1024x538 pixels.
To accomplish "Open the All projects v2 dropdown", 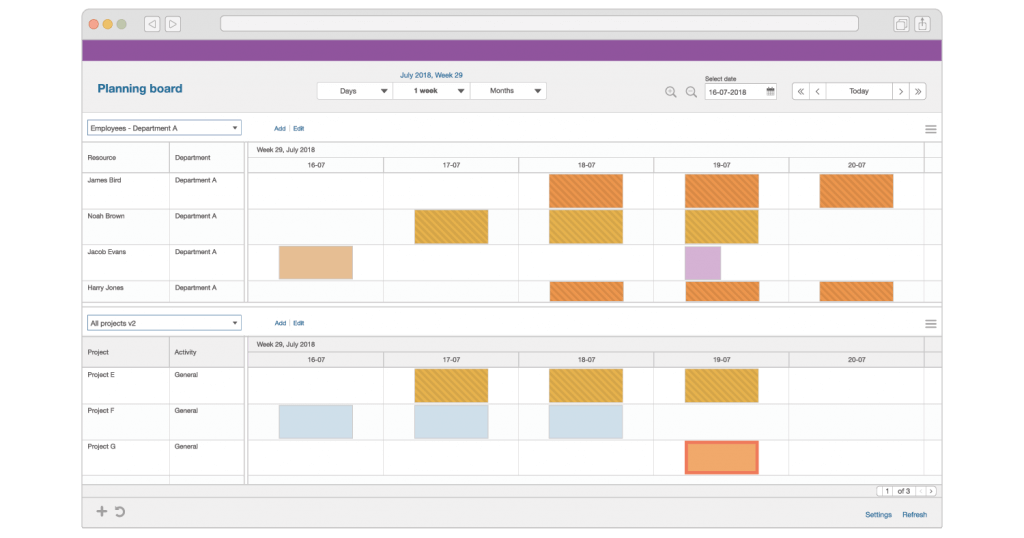I will click(x=164, y=323).
